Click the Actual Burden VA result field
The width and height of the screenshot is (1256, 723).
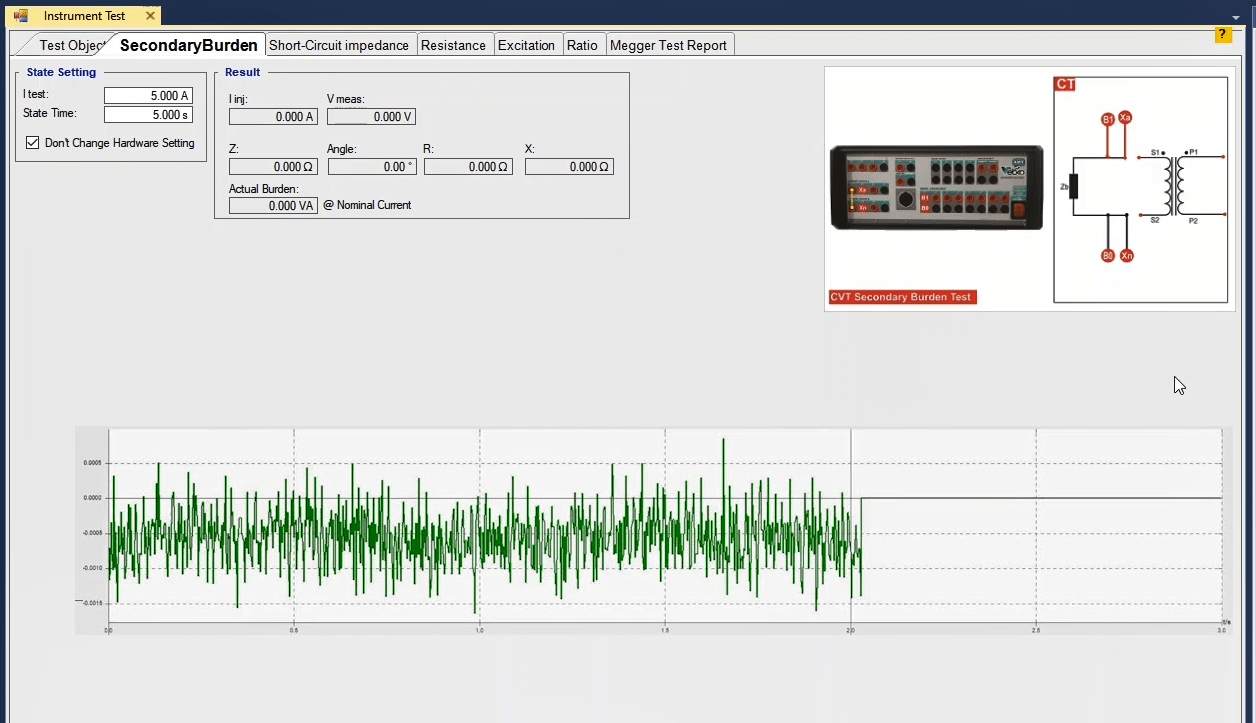point(273,206)
